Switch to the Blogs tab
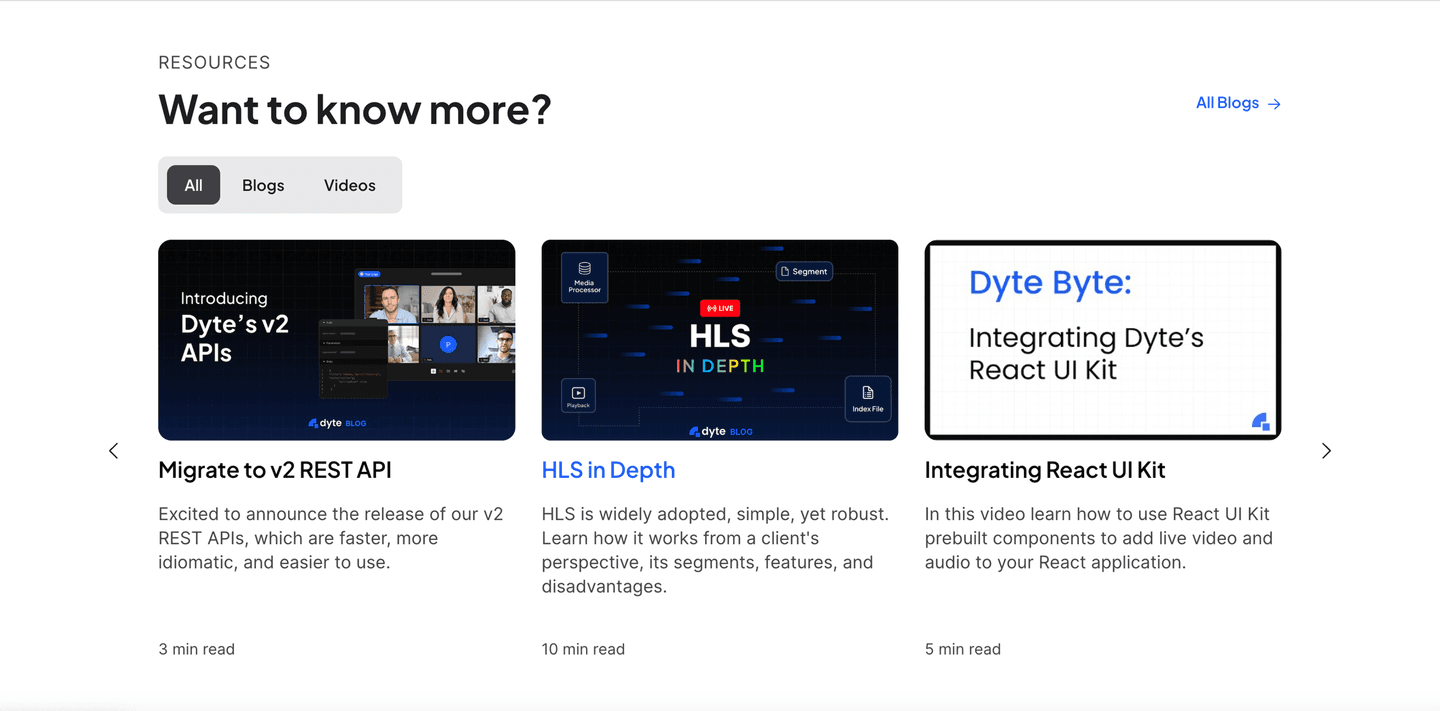1440x711 pixels. (x=263, y=185)
